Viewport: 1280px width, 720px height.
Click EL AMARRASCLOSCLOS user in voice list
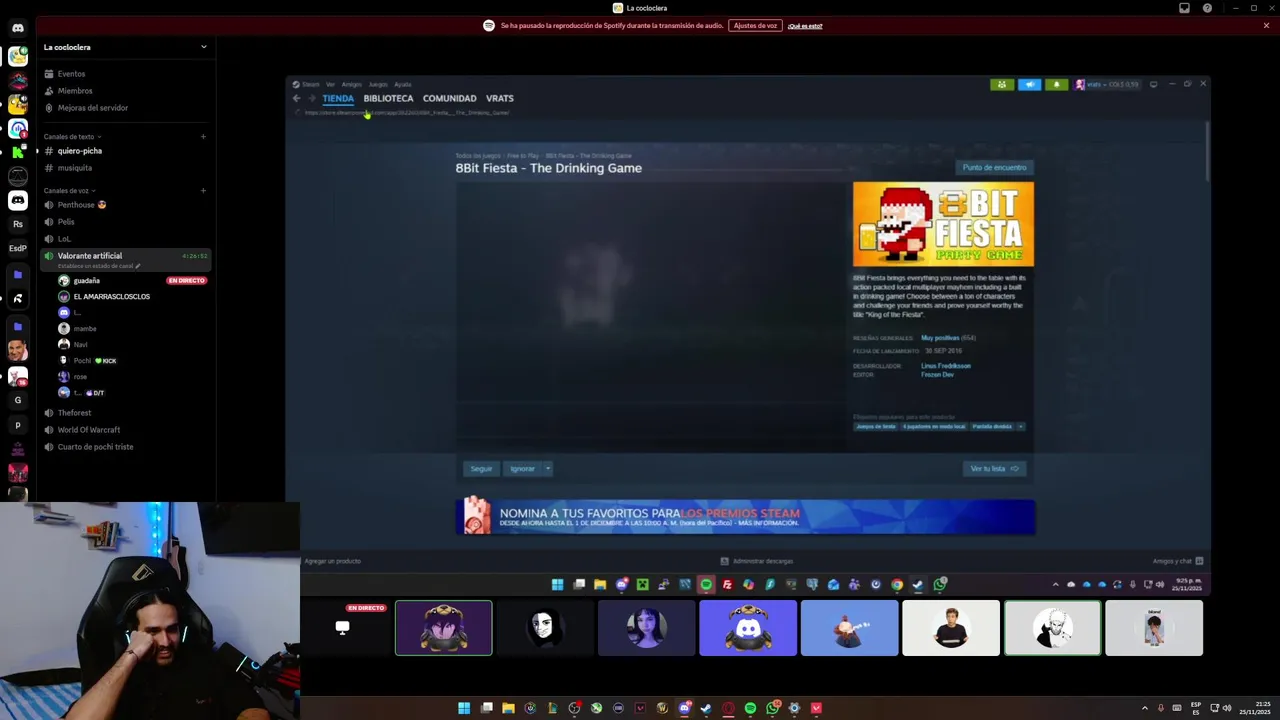pyautogui.click(x=111, y=297)
